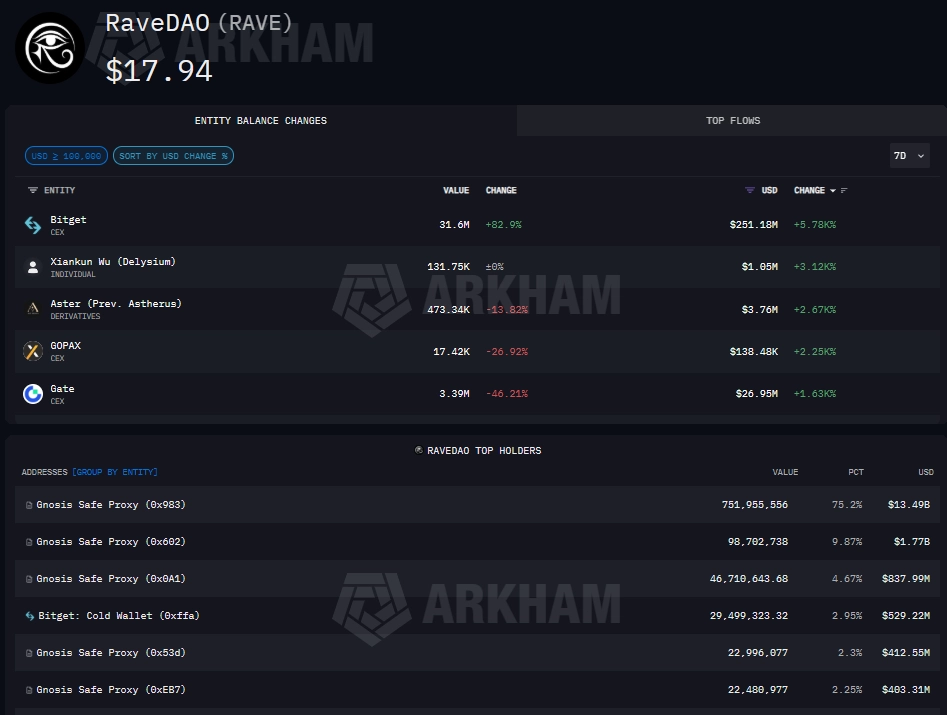The width and height of the screenshot is (947, 715).
Task: Open Gnosis Safe Proxy (0x53d) address
Action: [111, 653]
